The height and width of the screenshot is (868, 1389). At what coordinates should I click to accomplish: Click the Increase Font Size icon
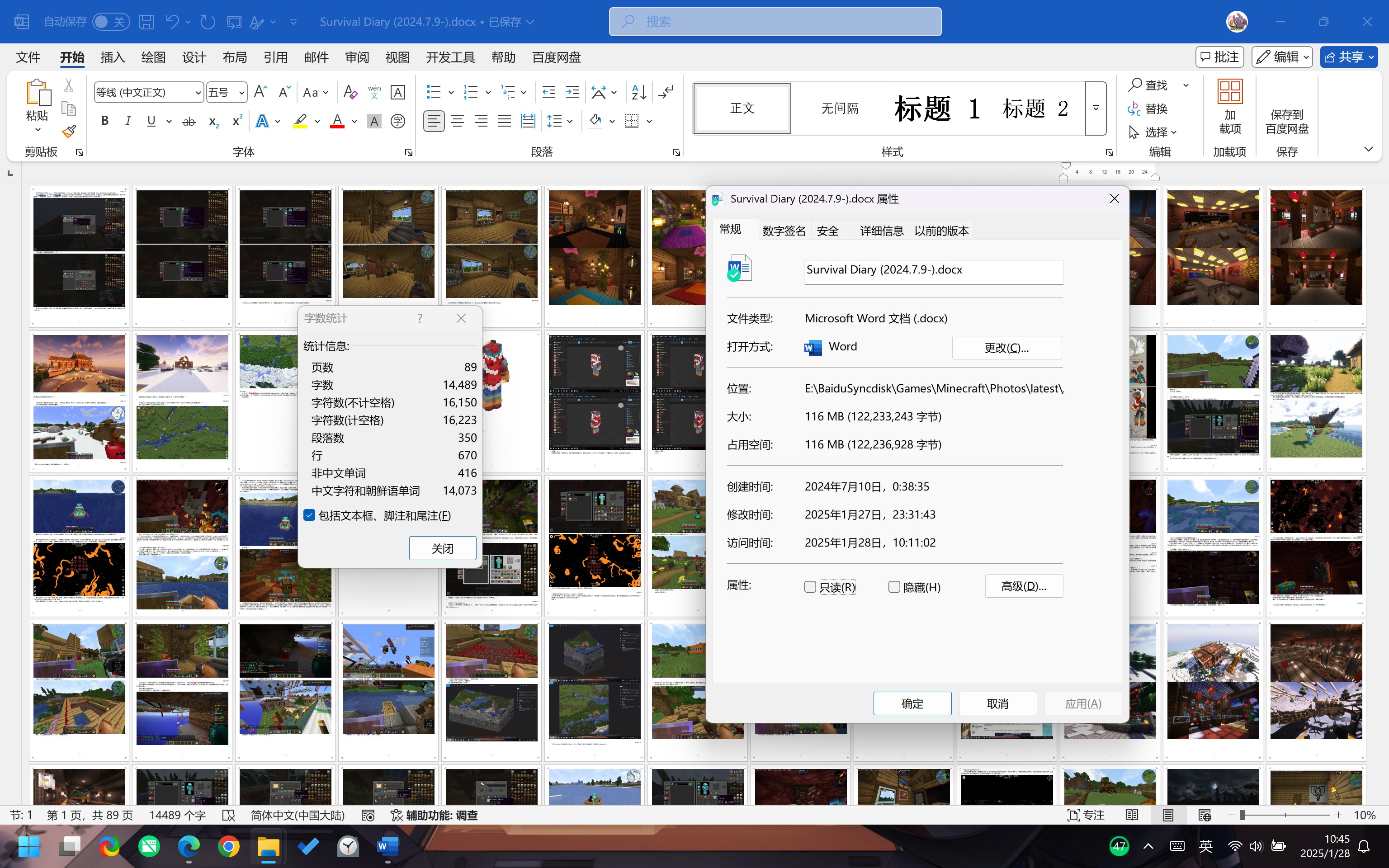(x=260, y=92)
